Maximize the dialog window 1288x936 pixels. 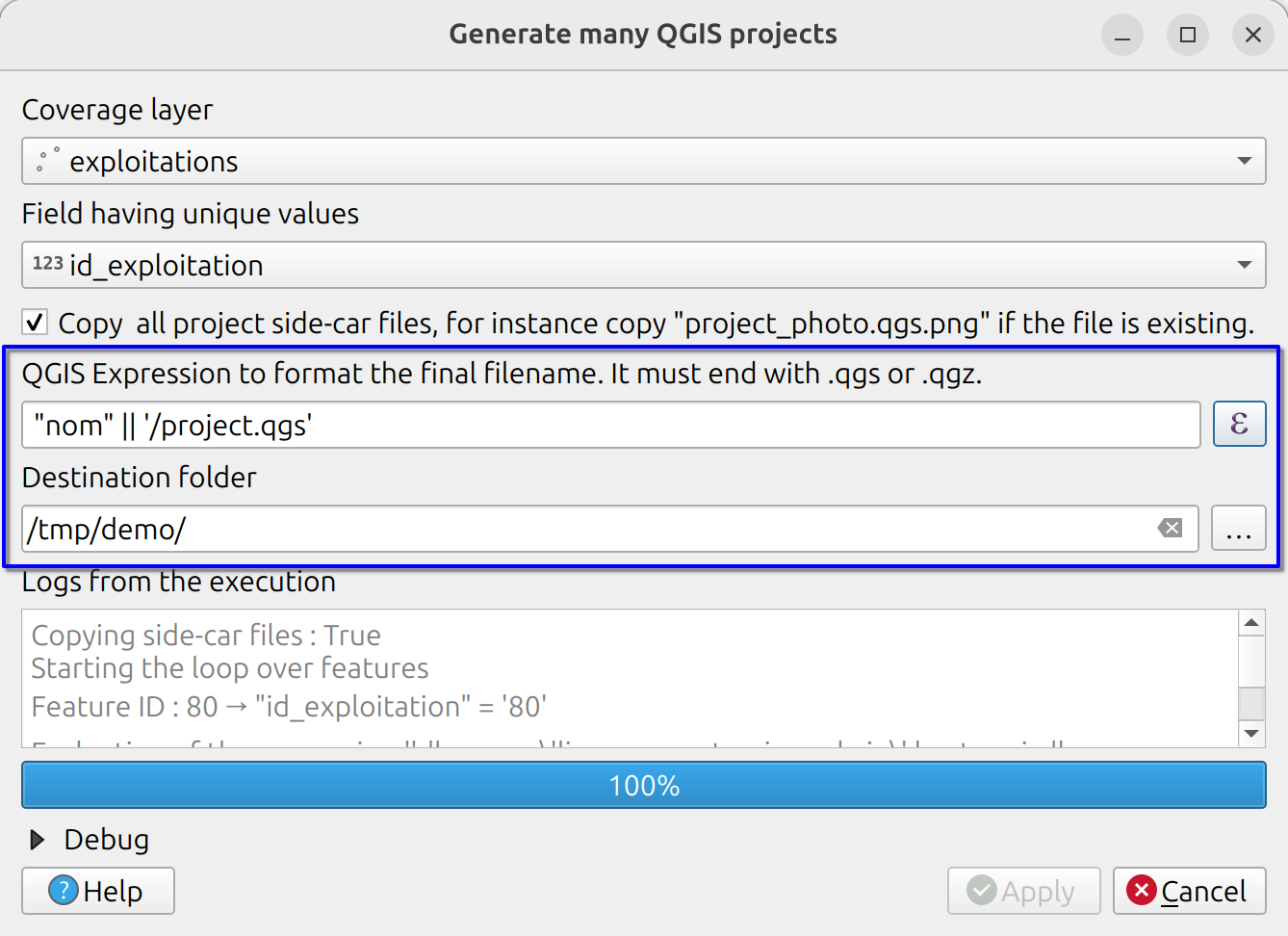point(1188,35)
